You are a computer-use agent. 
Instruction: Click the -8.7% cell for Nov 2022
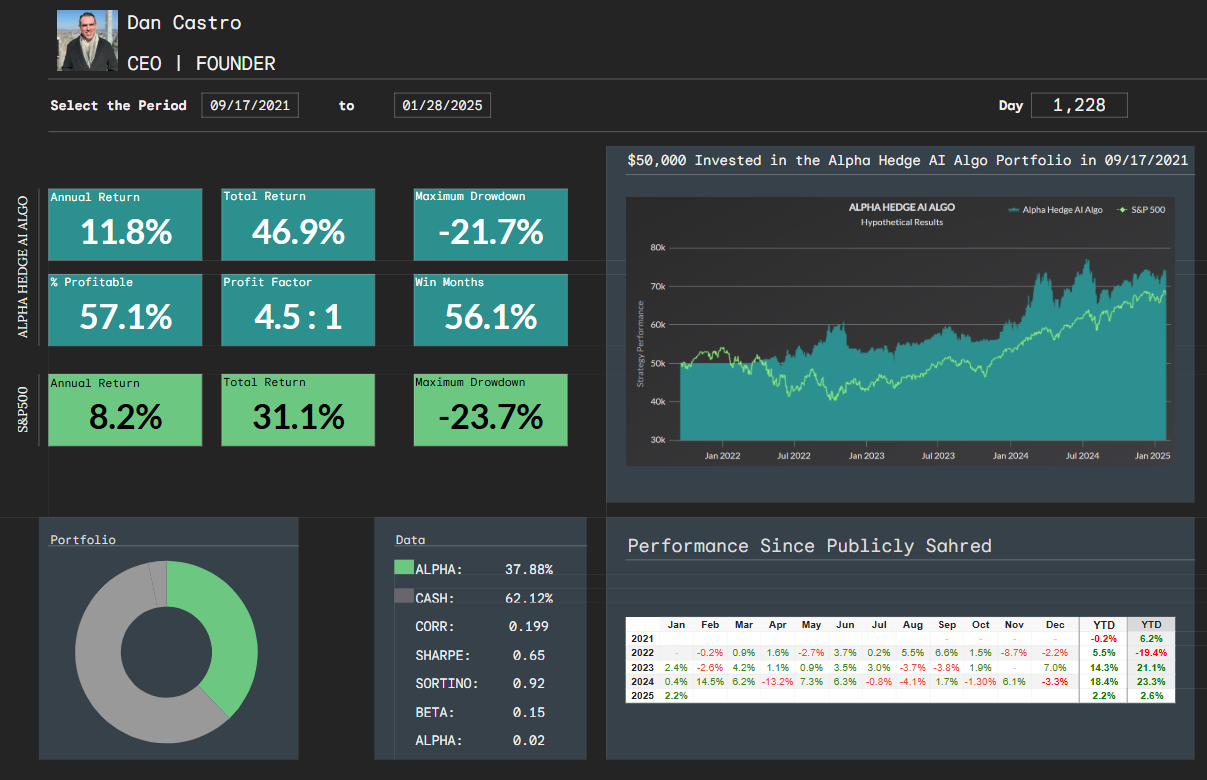coord(1014,652)
